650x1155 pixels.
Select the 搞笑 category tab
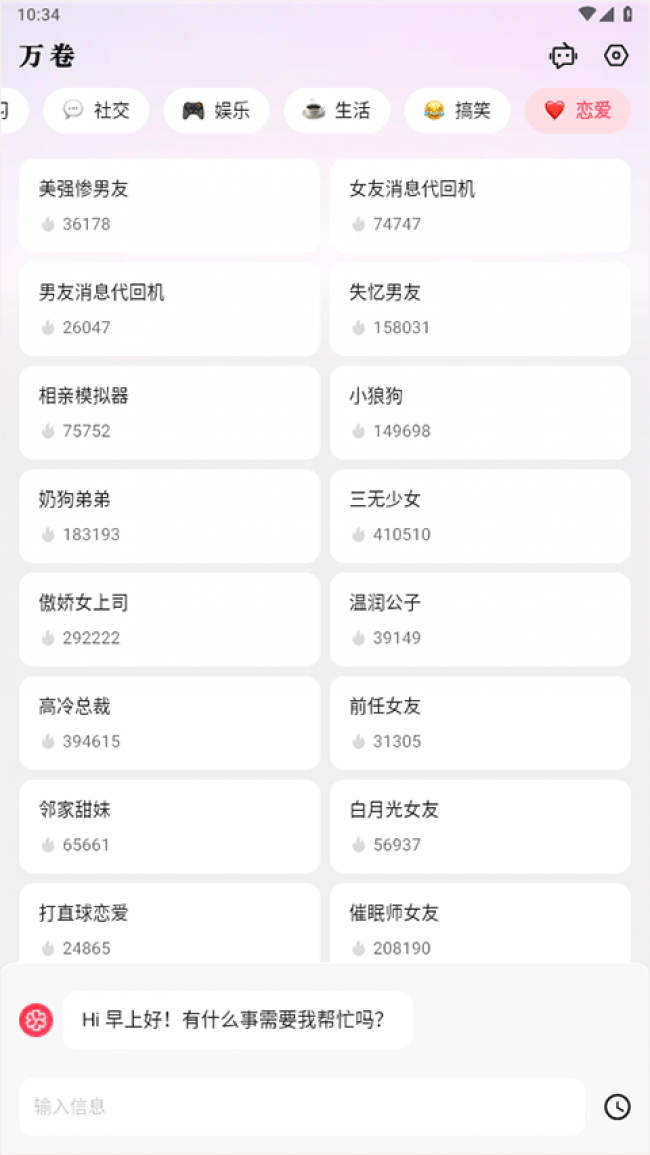[457, 111]
